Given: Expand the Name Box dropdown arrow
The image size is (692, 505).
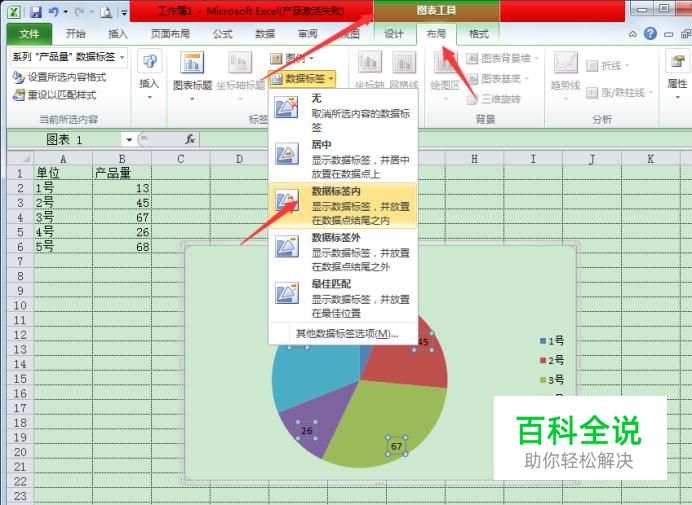Looking at the screenshot, I should 129,140.
